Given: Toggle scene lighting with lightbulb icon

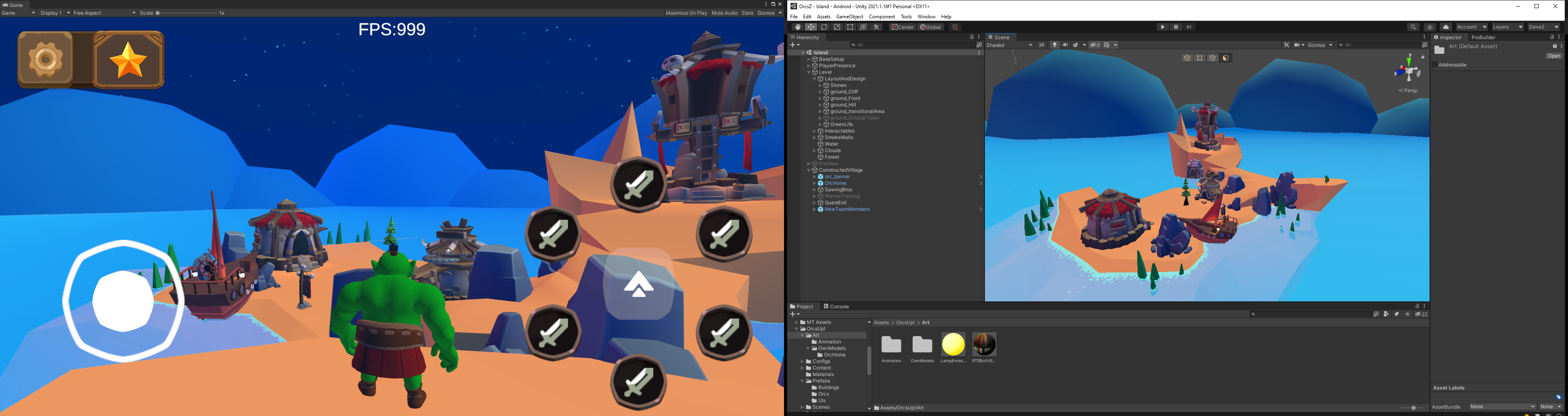Looking at the screenshot, I should point(1055,45).
